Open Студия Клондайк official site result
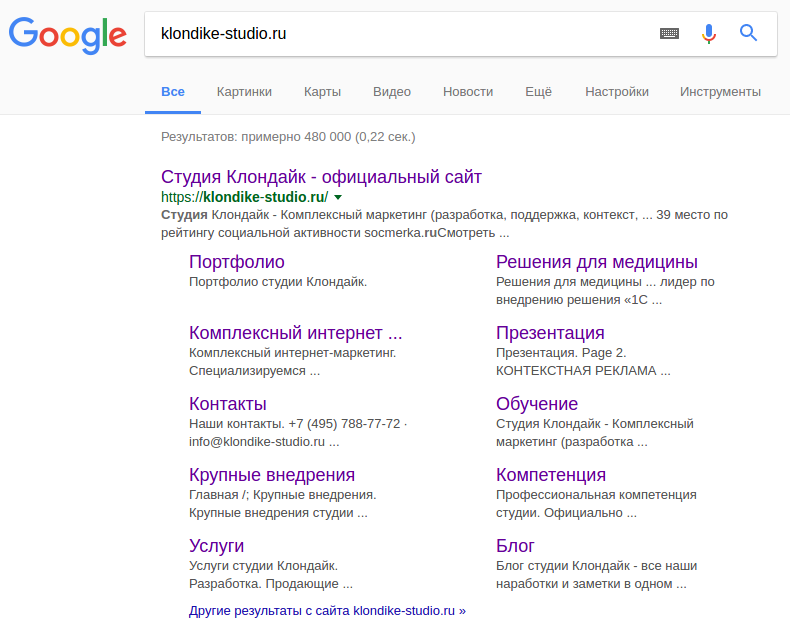The image size is (790, 629). [x=321, y=177]
